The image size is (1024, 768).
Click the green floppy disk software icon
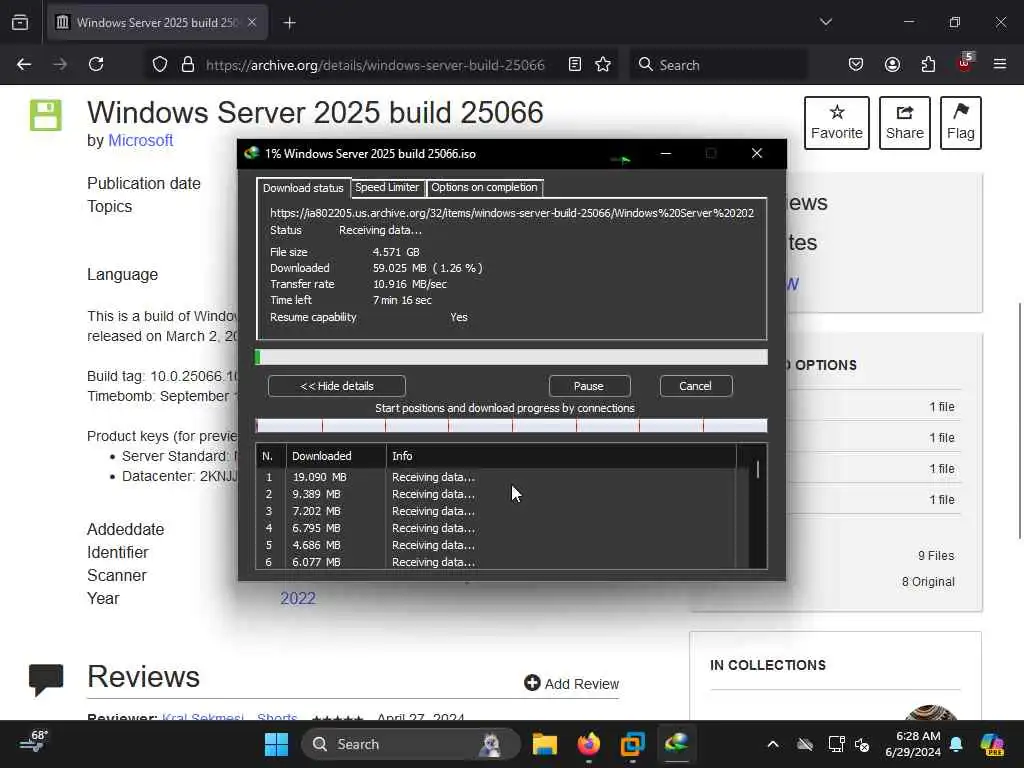[x=46, y=115]
